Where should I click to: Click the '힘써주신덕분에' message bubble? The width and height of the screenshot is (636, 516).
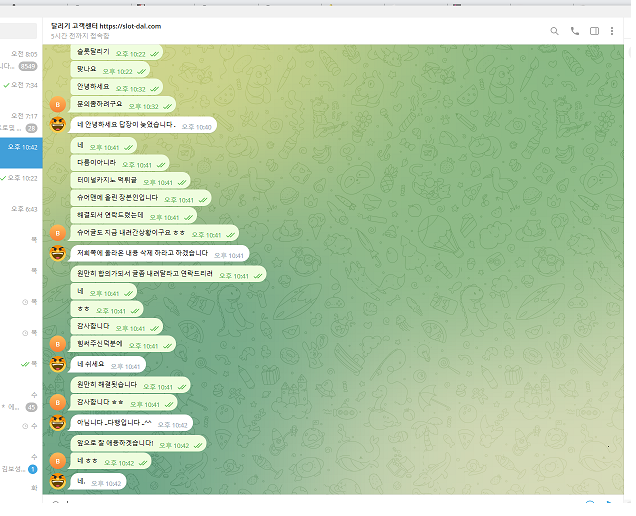click(123, 344)
